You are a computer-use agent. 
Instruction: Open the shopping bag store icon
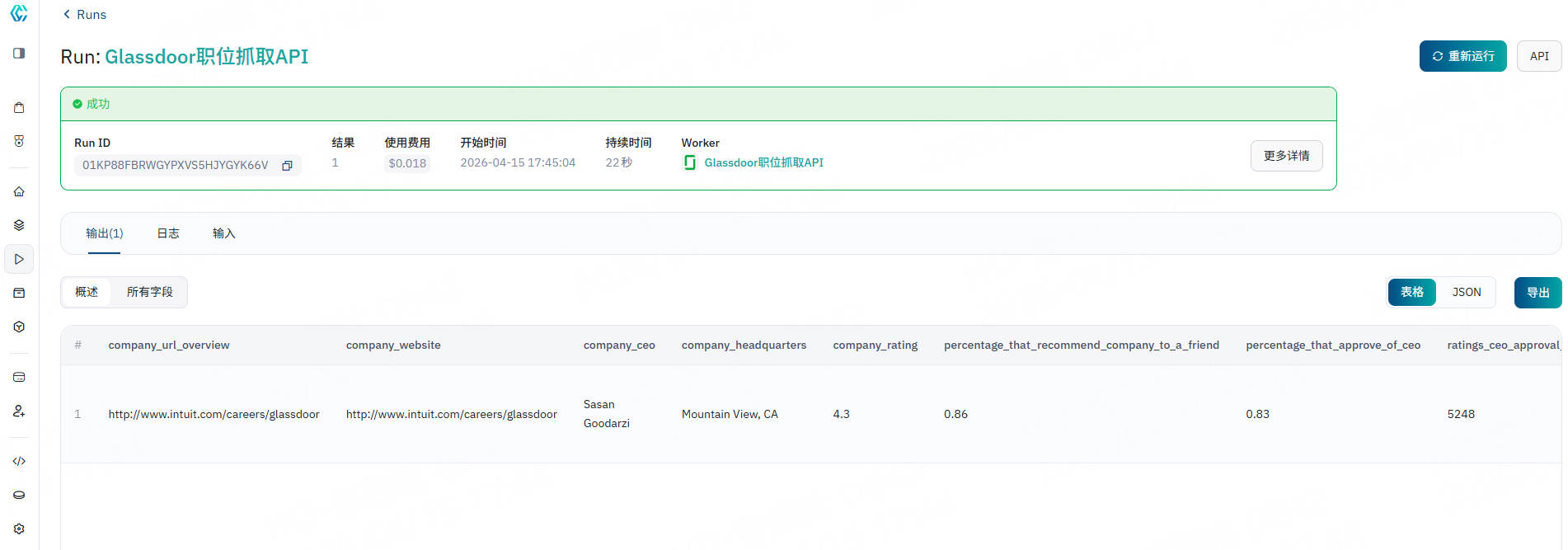(x=19, y=107)
